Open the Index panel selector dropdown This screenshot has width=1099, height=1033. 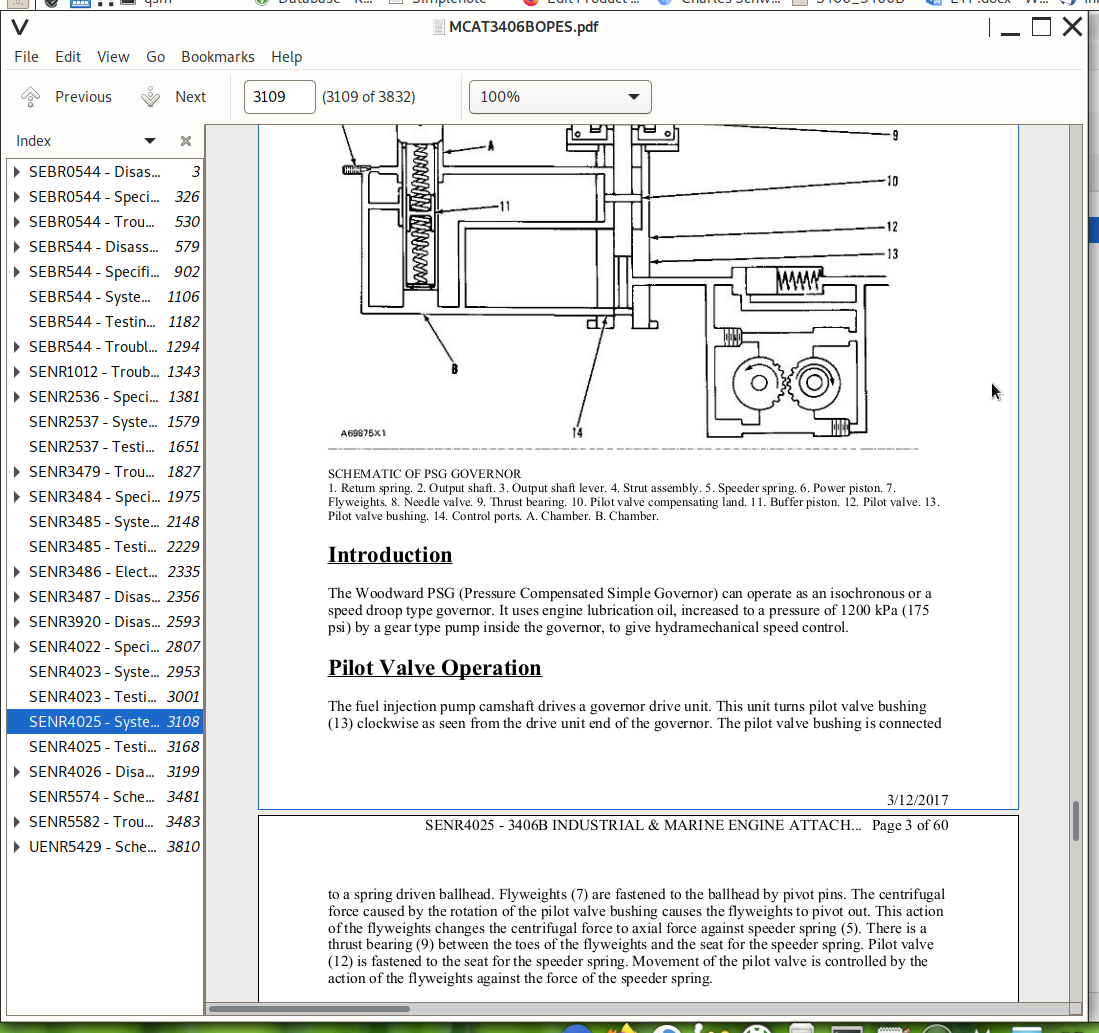tap(149, 141)
